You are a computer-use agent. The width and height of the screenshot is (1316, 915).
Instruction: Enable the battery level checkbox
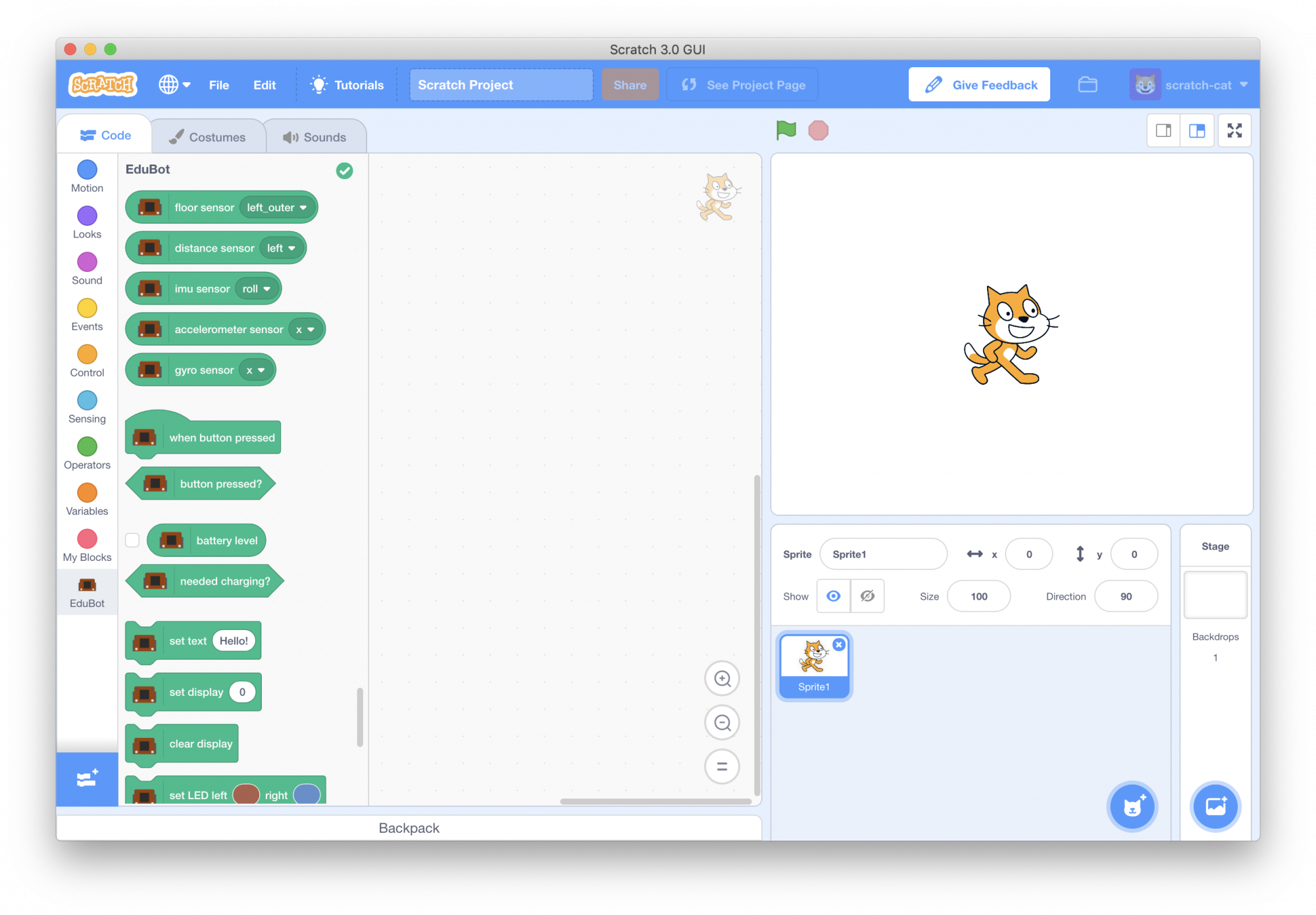tap(132, 540)
